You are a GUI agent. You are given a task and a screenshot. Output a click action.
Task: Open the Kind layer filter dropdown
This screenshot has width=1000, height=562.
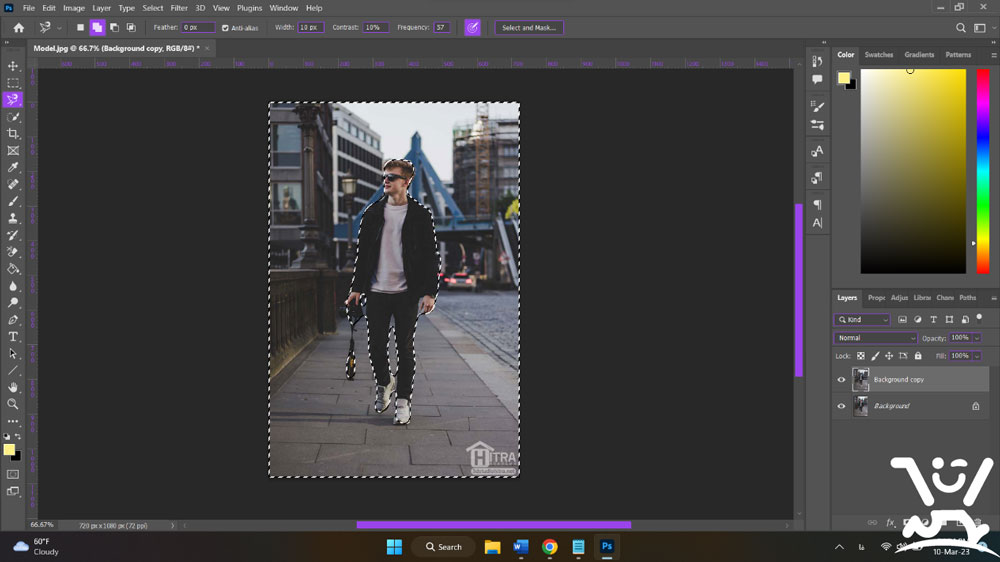tap(862, 320)
